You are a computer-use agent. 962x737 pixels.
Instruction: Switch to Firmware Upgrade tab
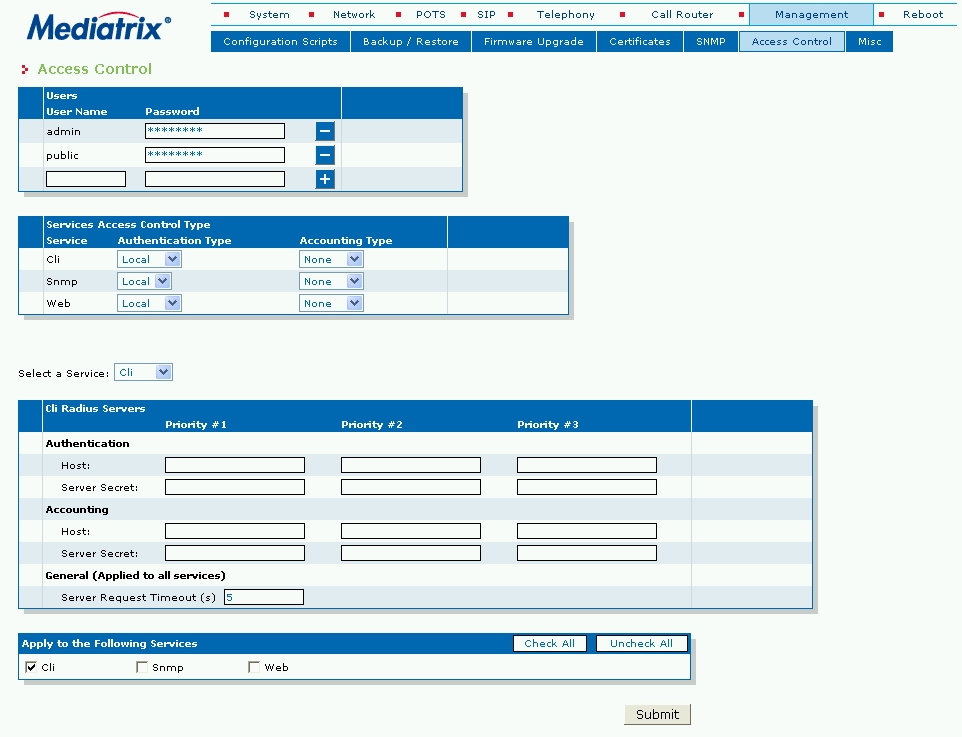pyautogui.click(x=534, y=42)
